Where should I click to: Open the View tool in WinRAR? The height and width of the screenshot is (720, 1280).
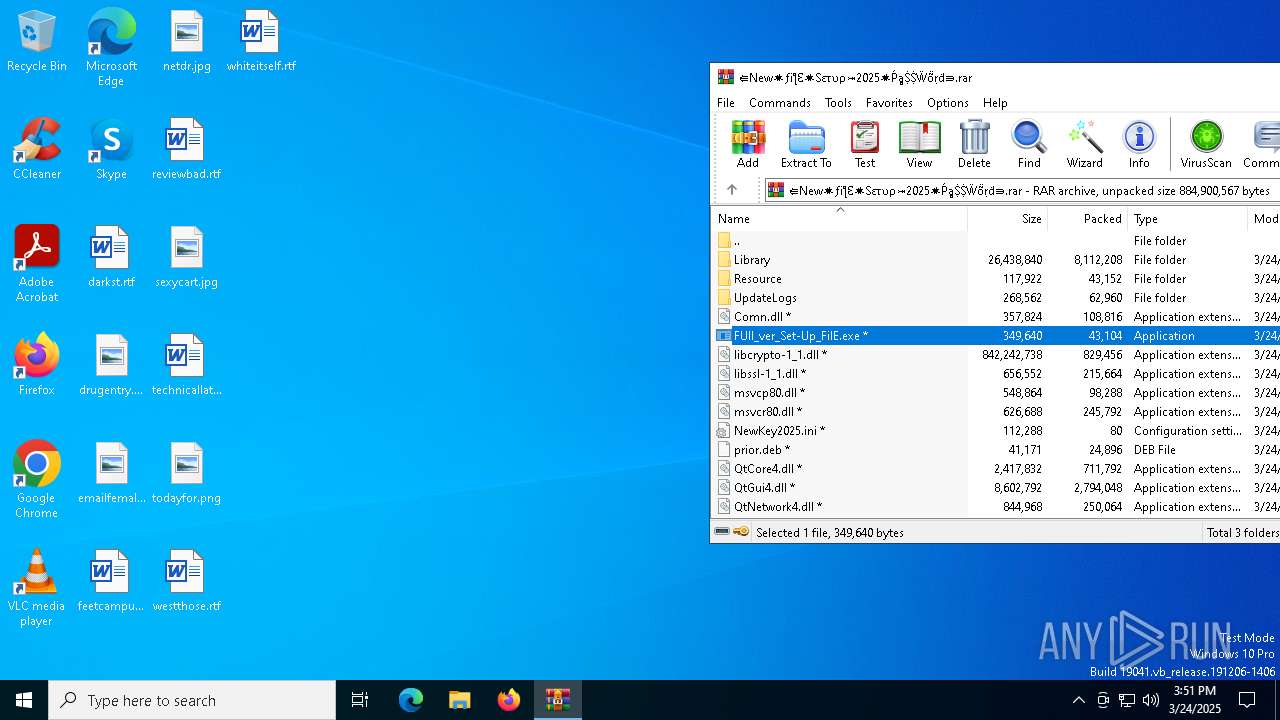[x=919, y=145]
